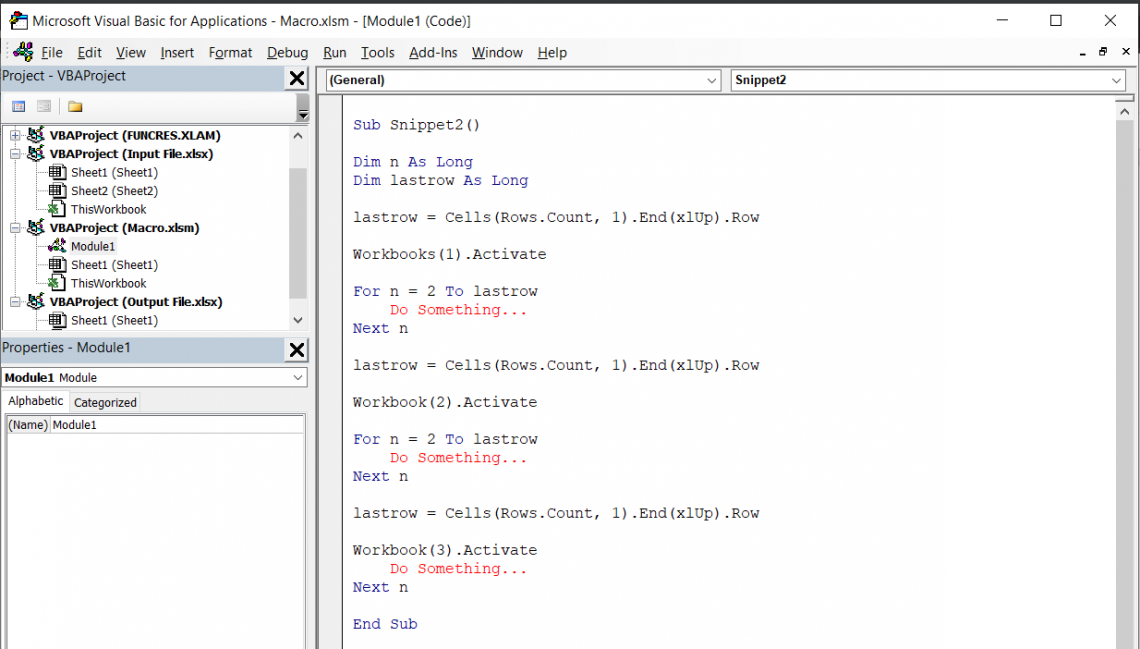Click the VBA application icon beside File menu
Image resolution: width=1140 pixels, height=649 pixels.
click(22, 52)
